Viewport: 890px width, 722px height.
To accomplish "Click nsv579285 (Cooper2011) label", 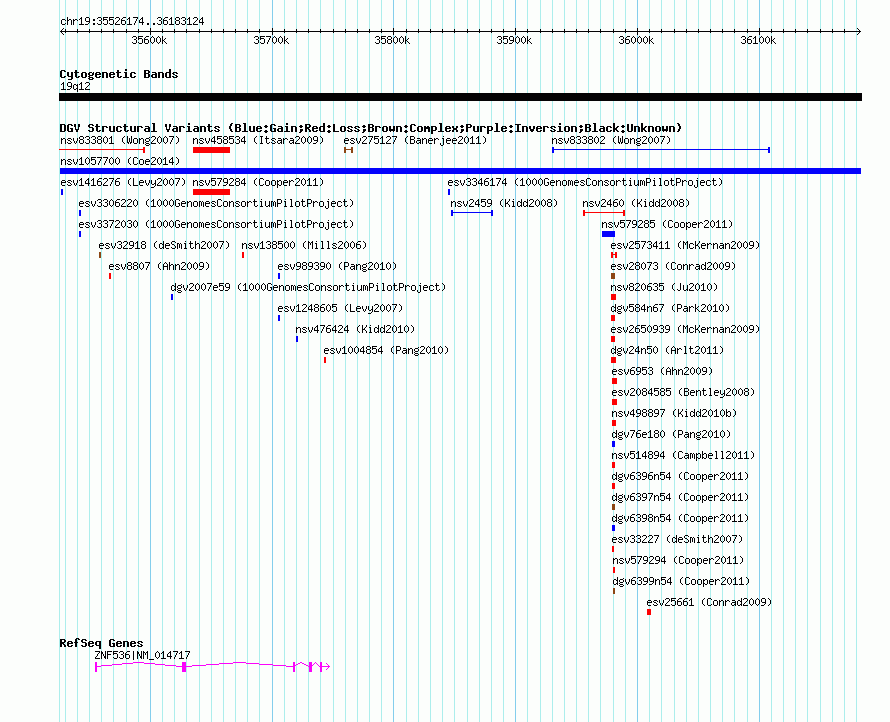I will point(667,224).
